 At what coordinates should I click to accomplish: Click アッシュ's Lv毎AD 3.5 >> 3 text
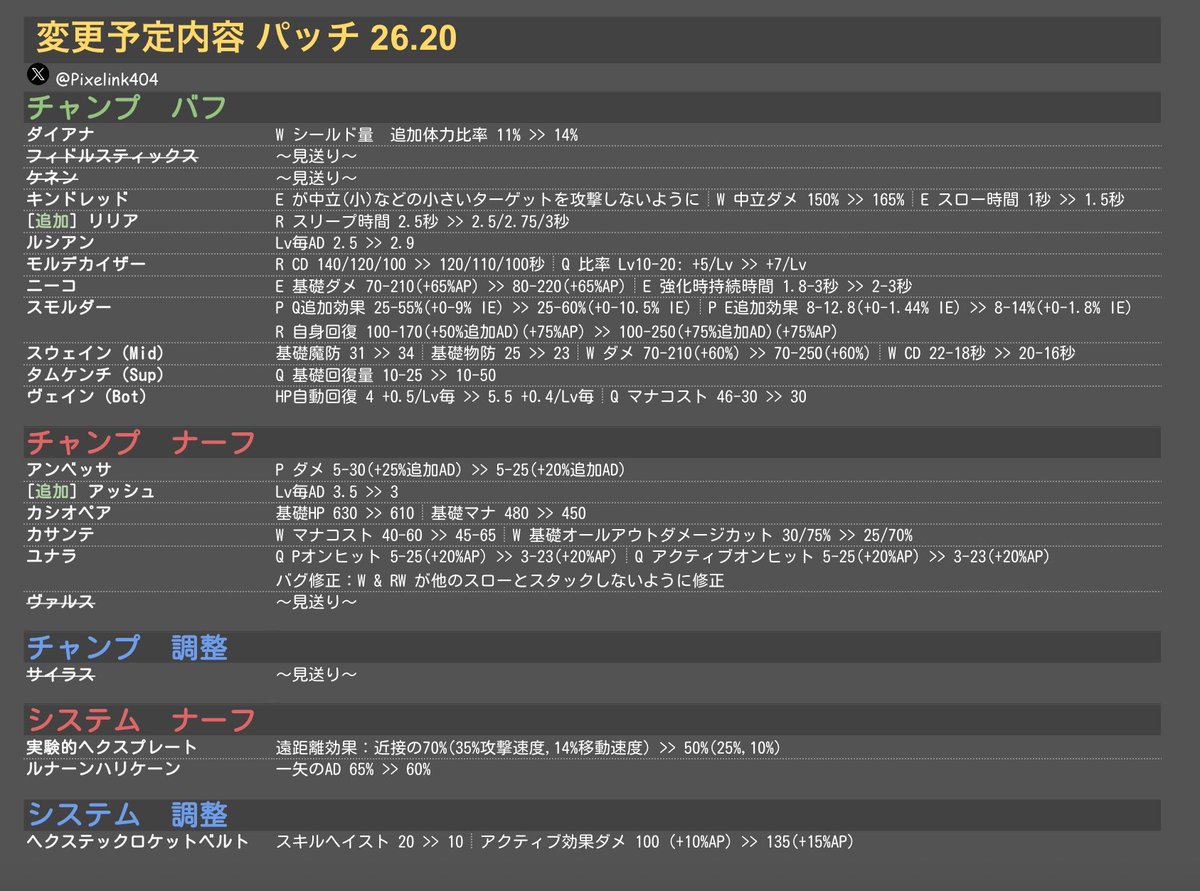(335, 492)
